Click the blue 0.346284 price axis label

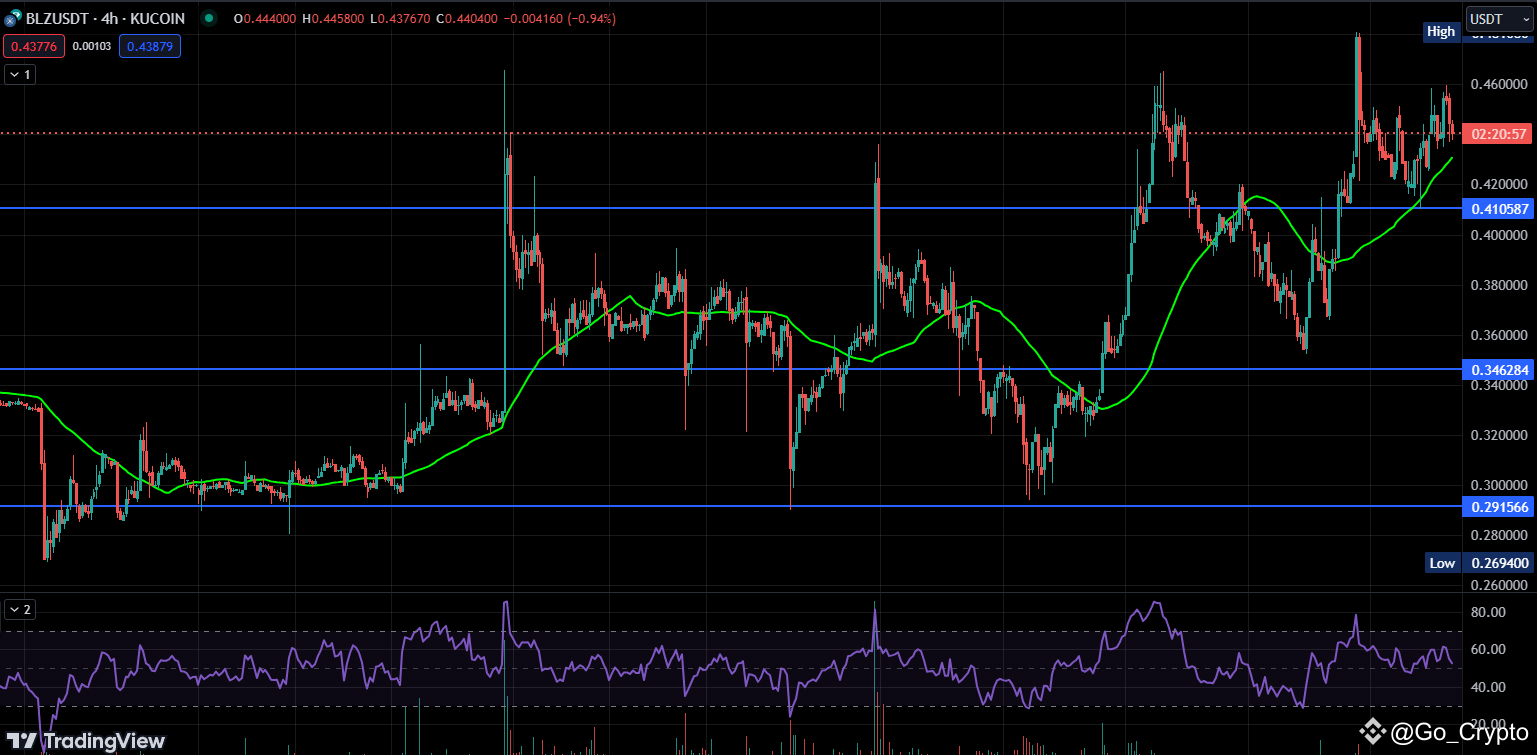click(1498, 370)
